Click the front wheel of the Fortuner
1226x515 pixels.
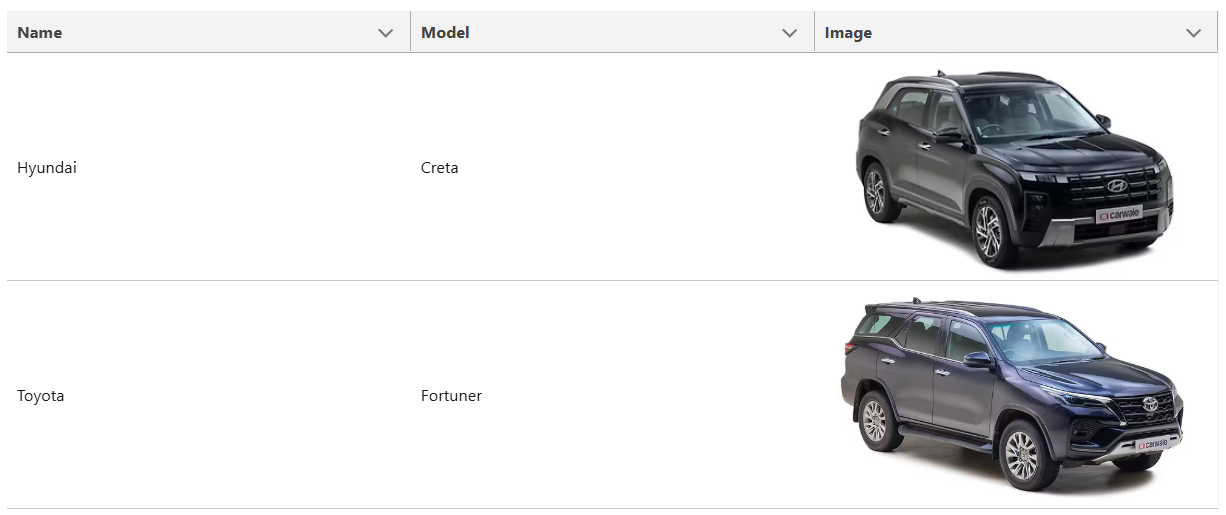point(1022,455)
